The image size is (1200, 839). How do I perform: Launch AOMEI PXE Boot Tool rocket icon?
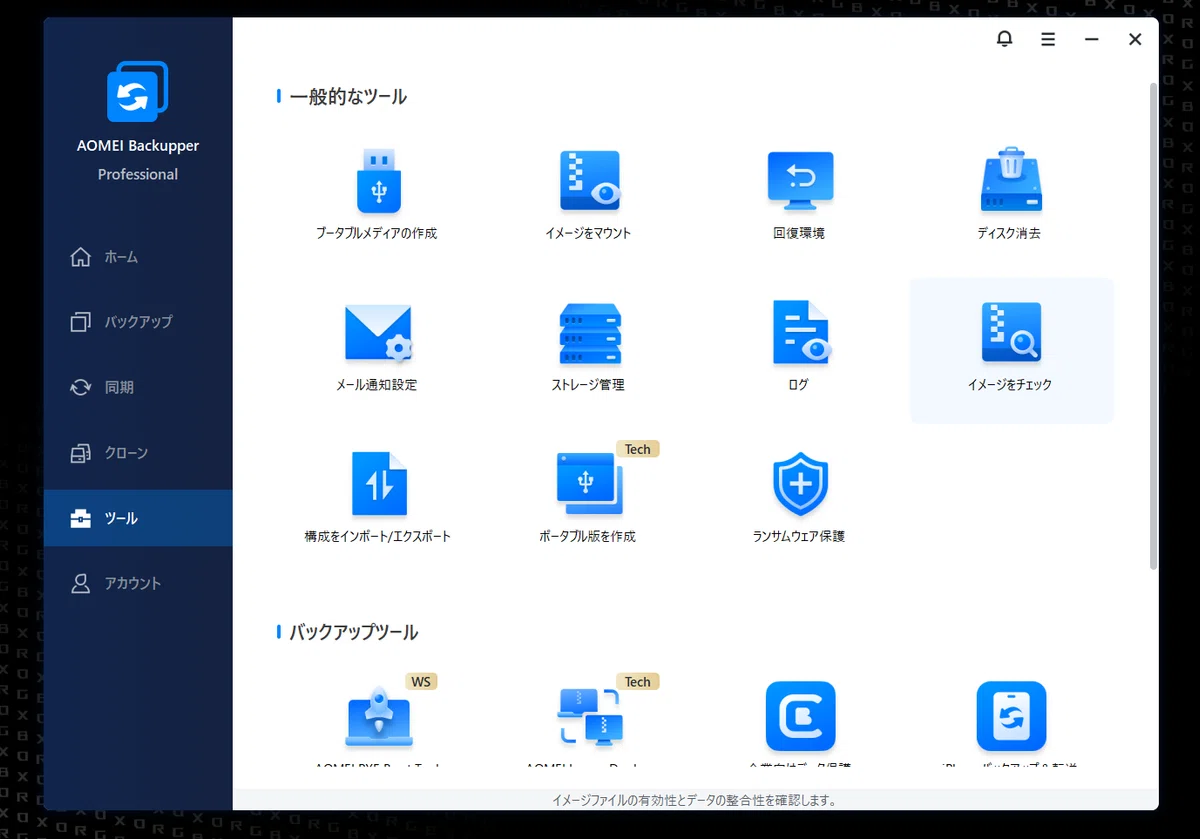pos(379,716)
